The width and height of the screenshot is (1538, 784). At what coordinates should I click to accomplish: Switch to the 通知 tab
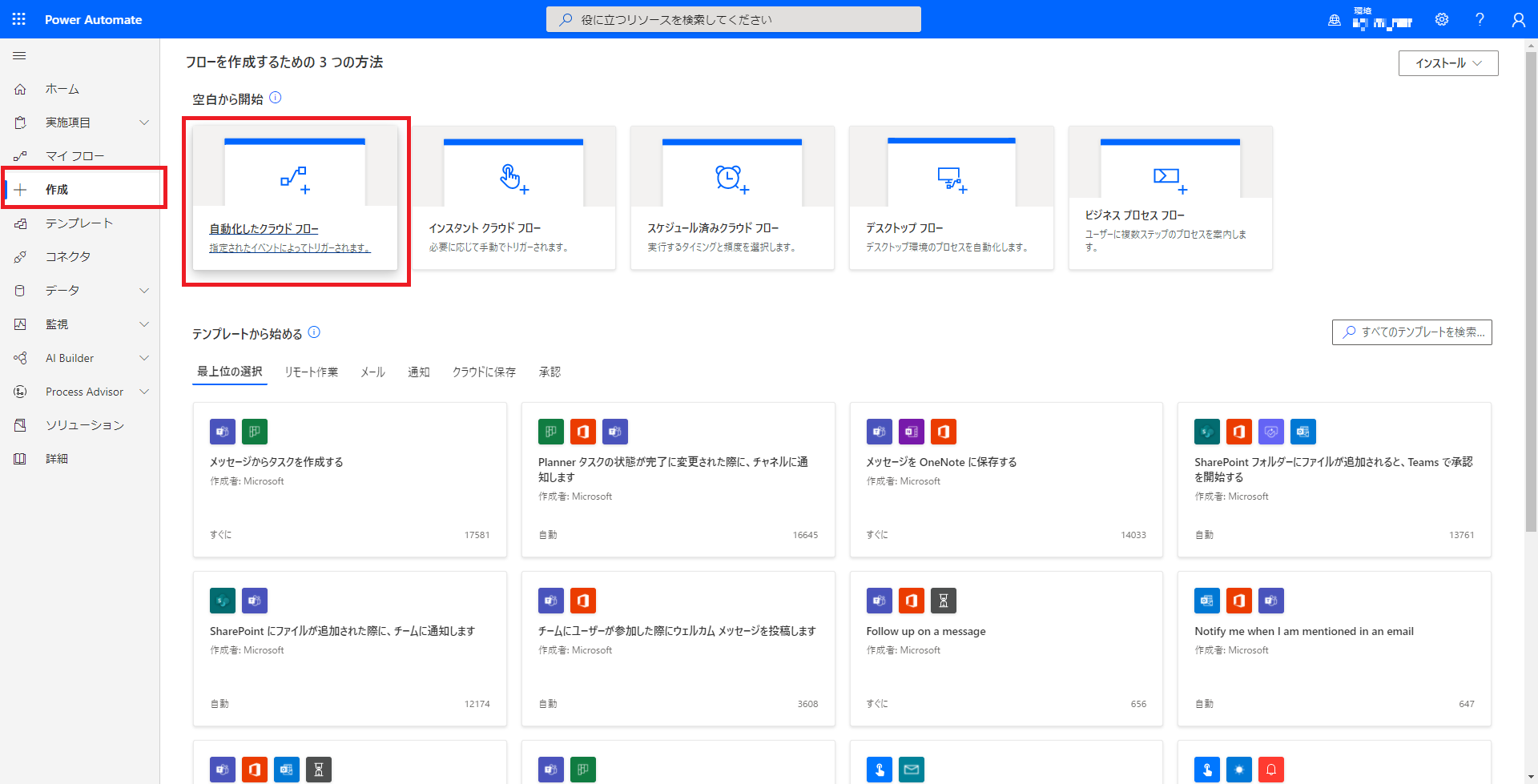419,372
